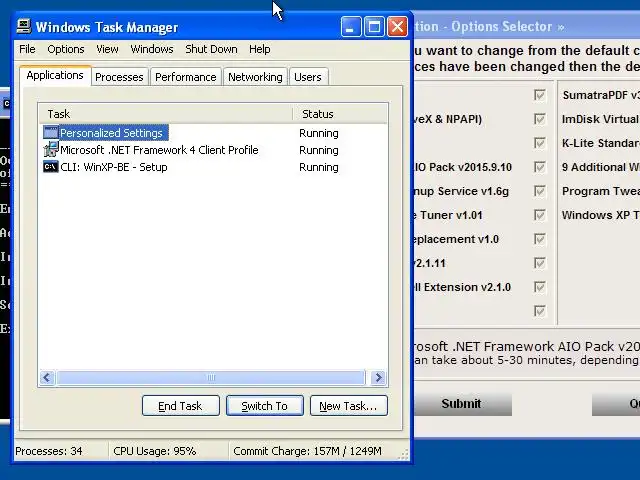The height and width of the screenshot is (480, 640).
Task: Maximize the Windows Task Manager window
Action: point(374,27)
